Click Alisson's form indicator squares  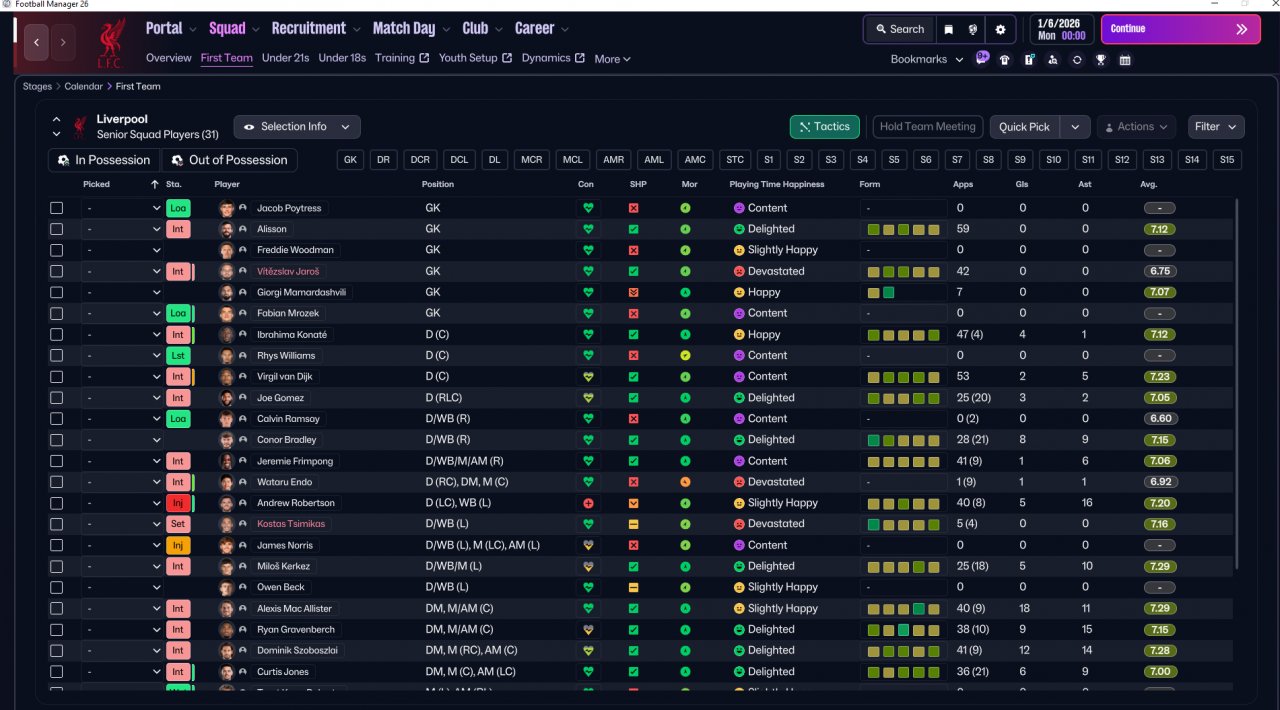coord(903,229)
